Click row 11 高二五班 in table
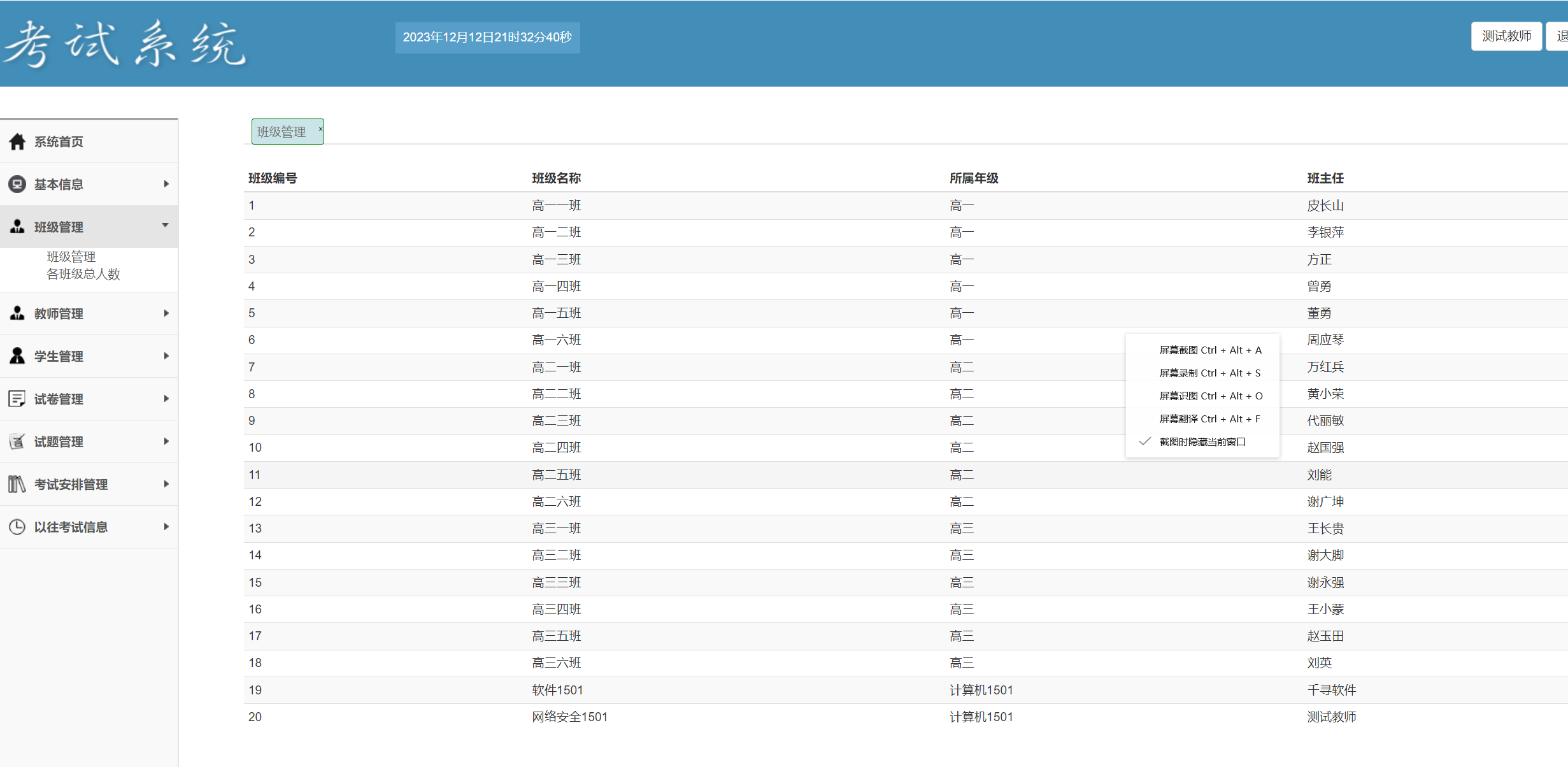This screenshot has height=767, width=1568. coord(556,475)
